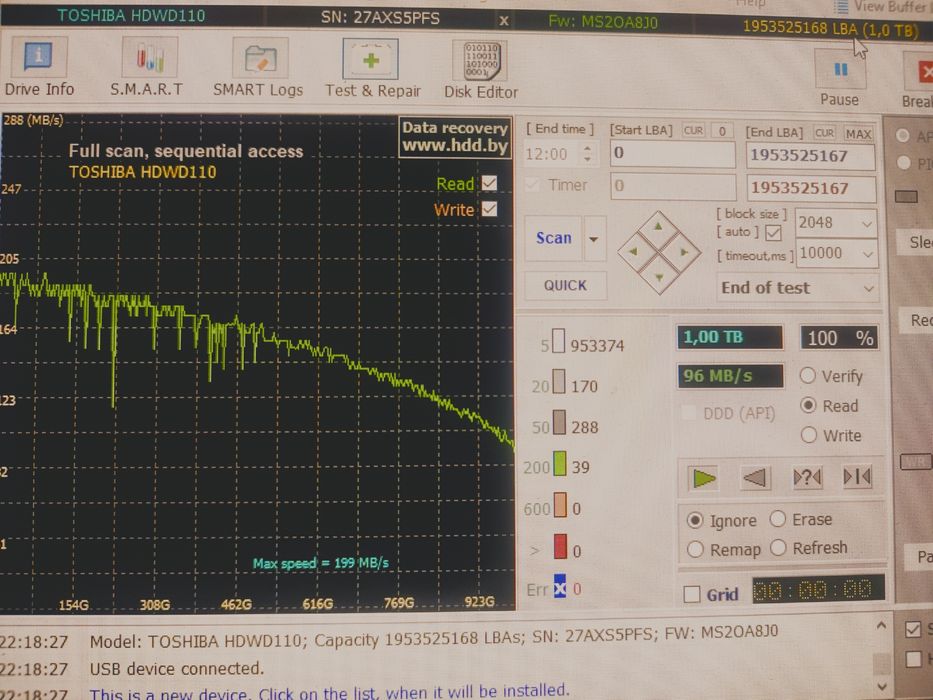Select Ignore bad block action
This screenshot has width=933, height=700.
695,520
